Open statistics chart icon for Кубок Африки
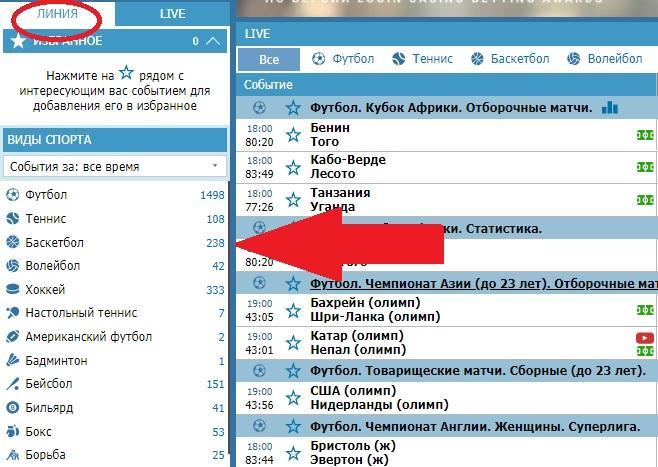This screenshot has width=658, height=467. [609, 107]
